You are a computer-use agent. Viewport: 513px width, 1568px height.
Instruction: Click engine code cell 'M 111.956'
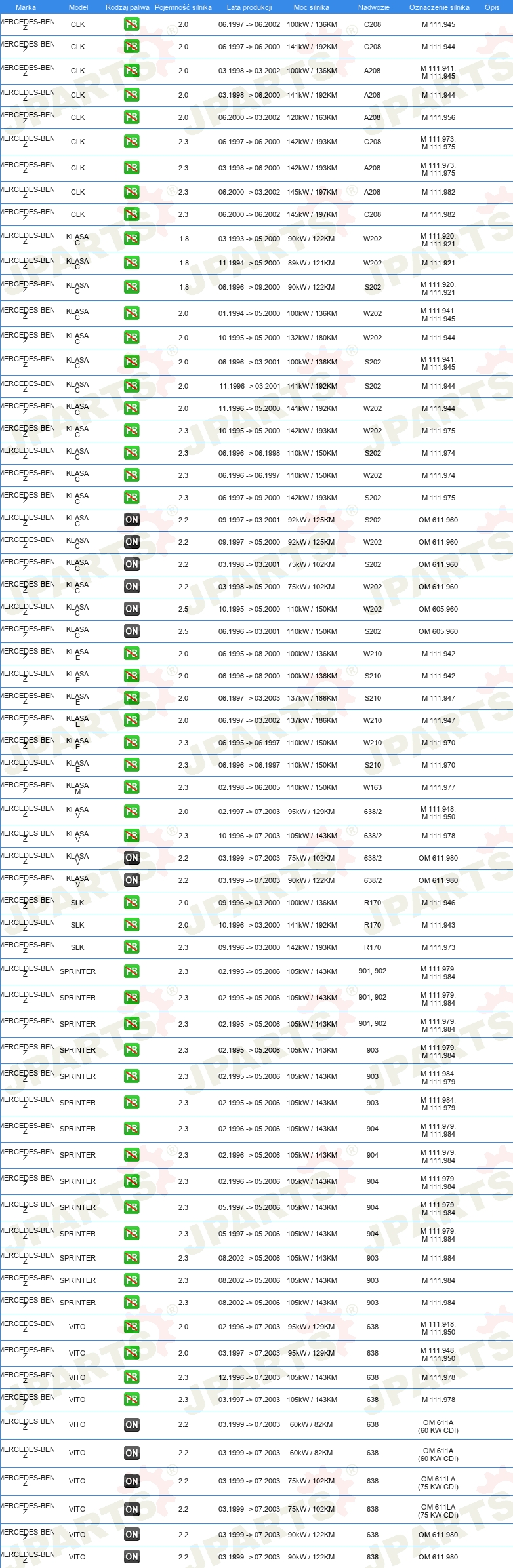tap(438, 117)
